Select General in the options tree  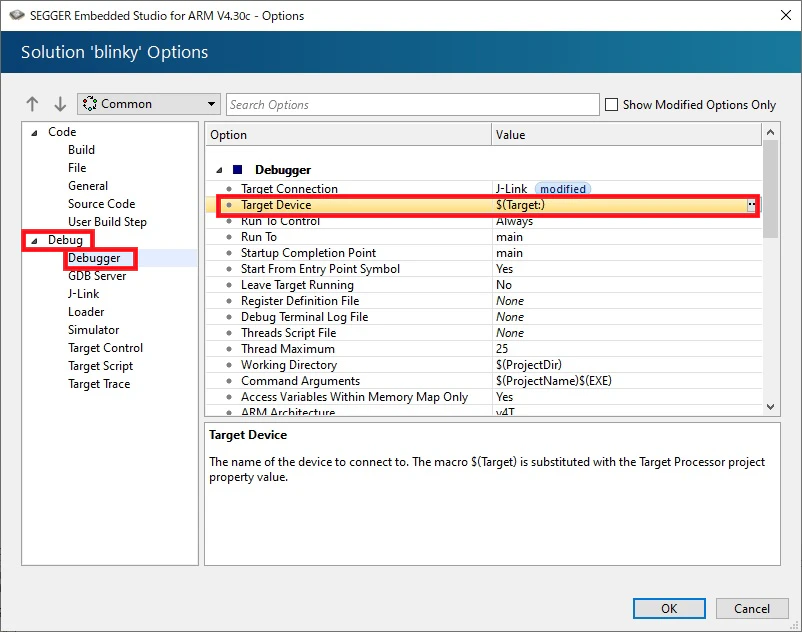click(x=88, y=186)
